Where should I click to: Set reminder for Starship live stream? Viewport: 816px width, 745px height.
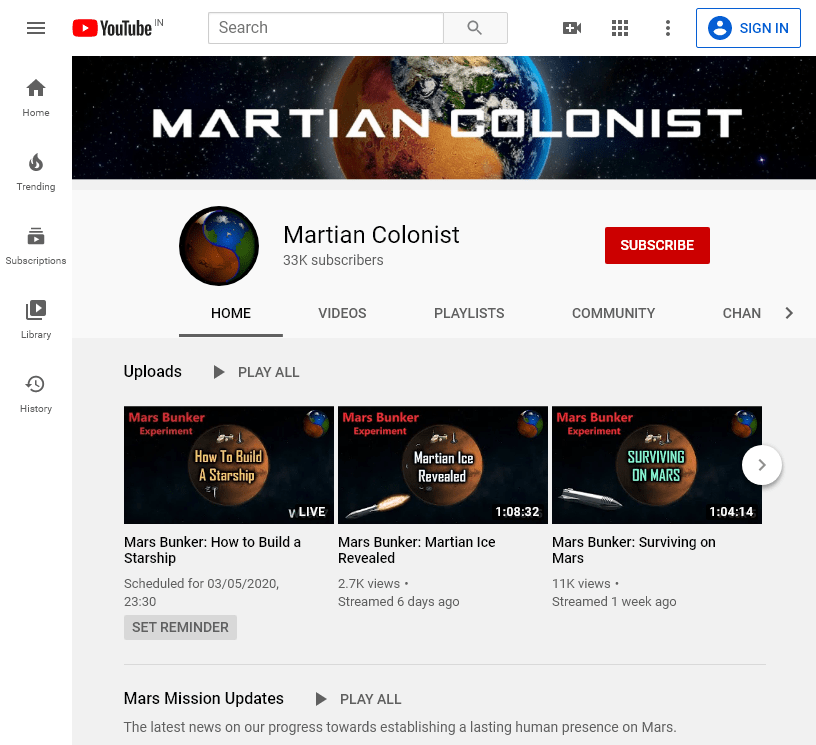(180, 627)
